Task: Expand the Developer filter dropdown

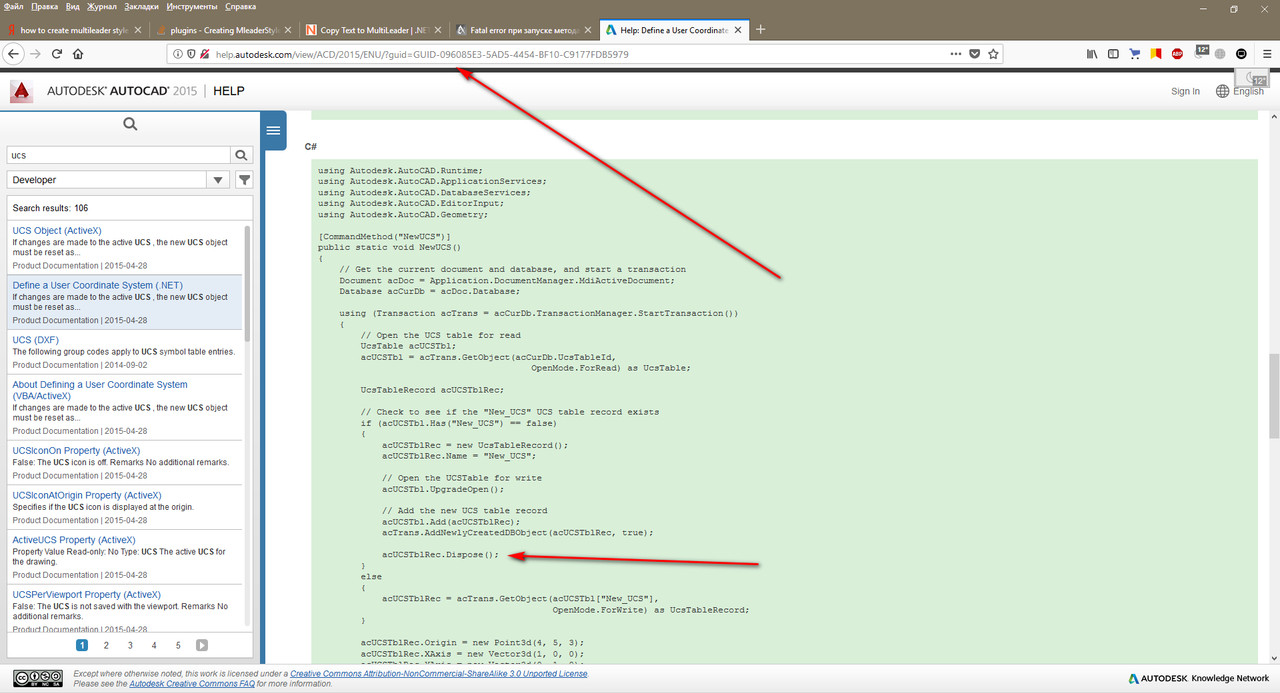Action: tap(218, 180)
